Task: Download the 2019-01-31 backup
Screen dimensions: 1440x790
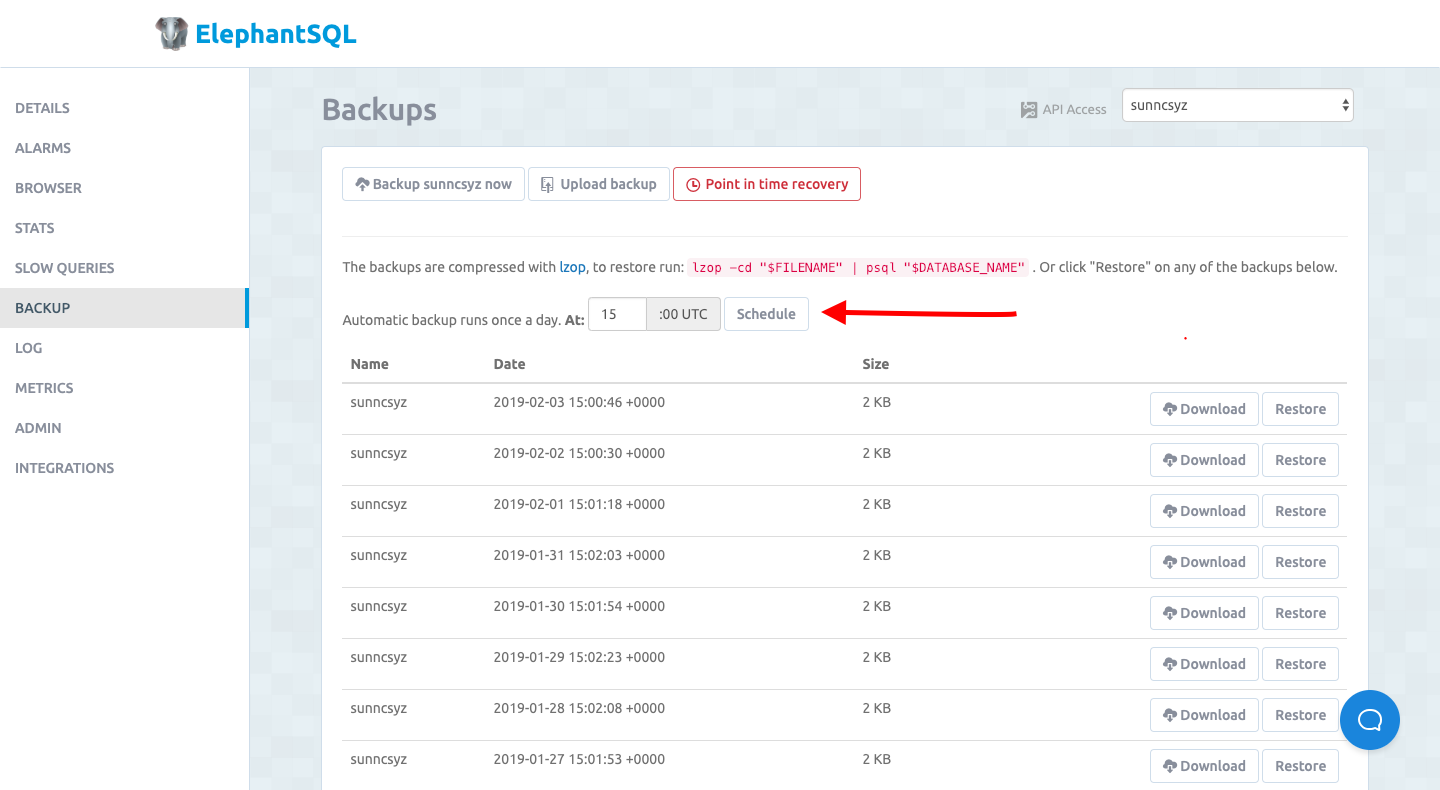Action: [x=1203, y=562]
